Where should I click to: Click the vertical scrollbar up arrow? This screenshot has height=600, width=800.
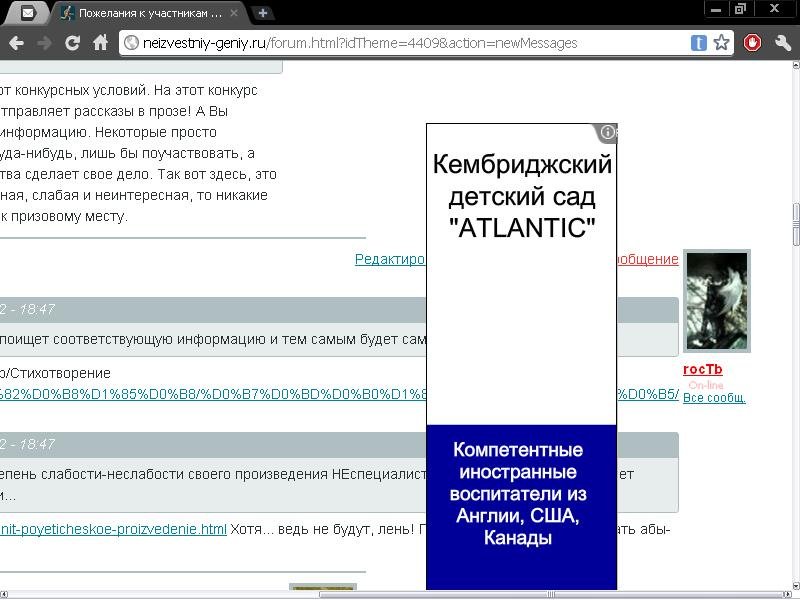pos(795,65)
